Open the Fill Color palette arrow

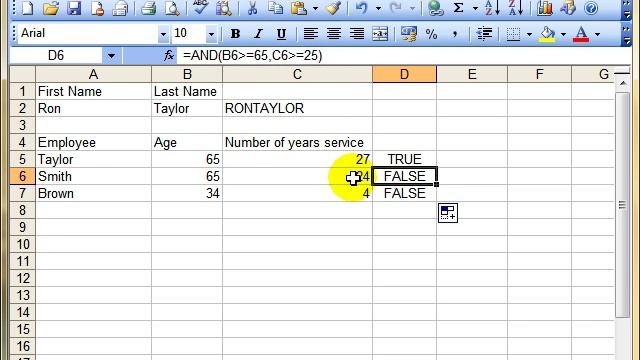[563, 34]
